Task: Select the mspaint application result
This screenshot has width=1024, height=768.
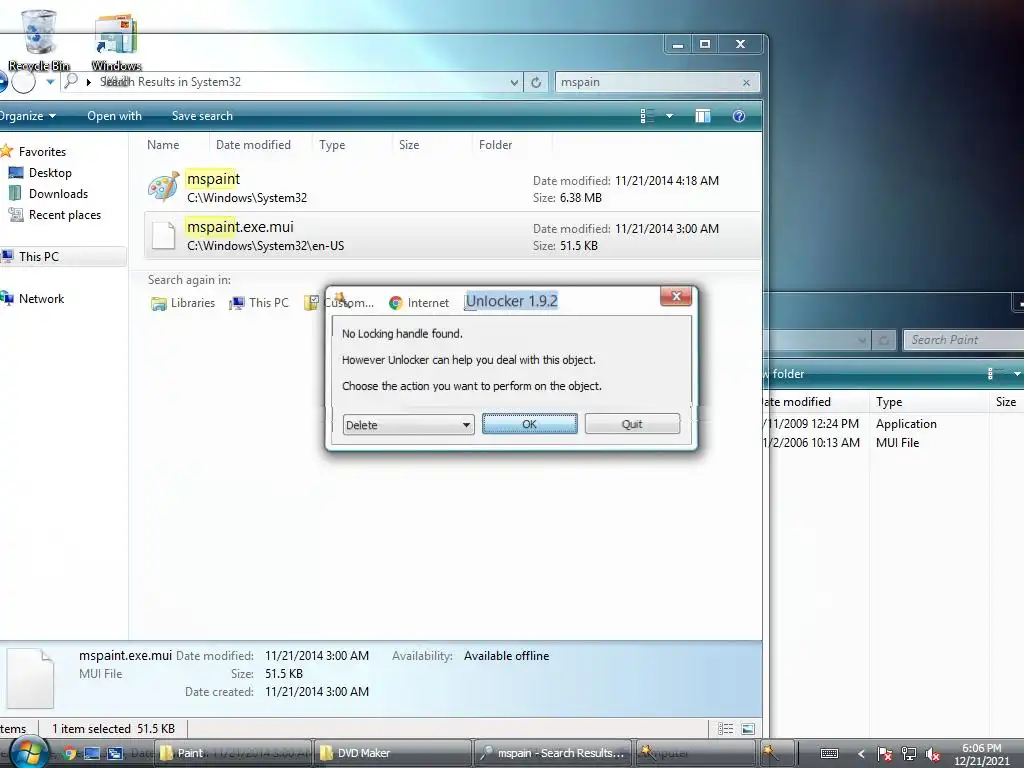Action: [452, 188]
